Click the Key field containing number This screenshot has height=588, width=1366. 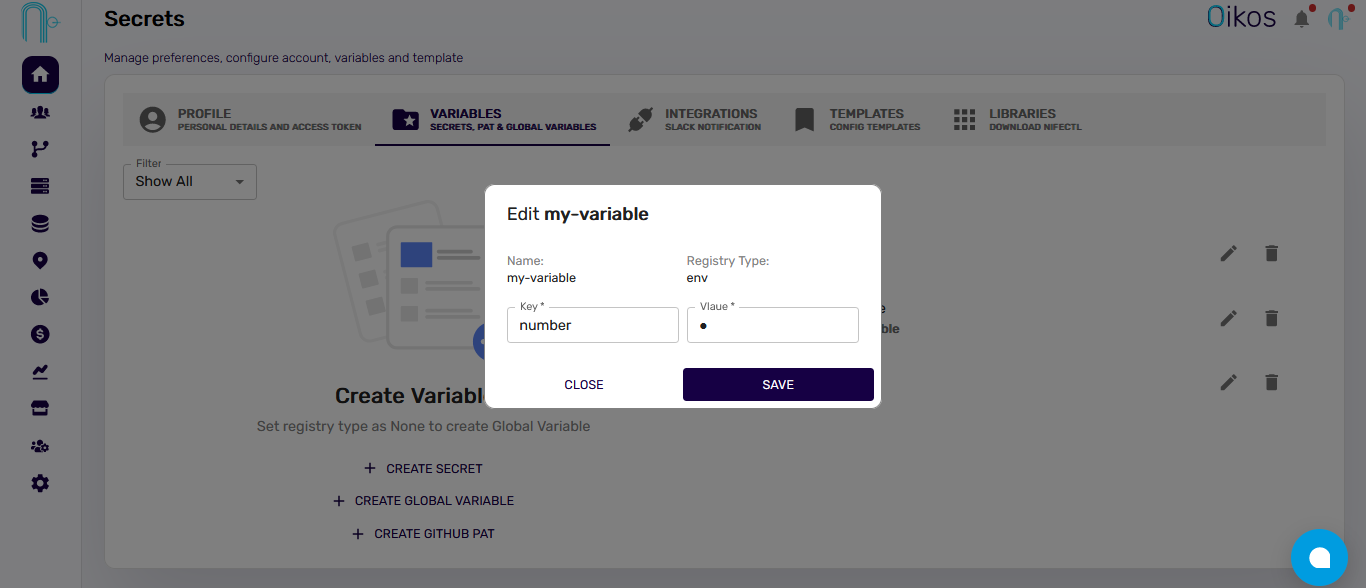pyautogui.click(x=592, y=324)
